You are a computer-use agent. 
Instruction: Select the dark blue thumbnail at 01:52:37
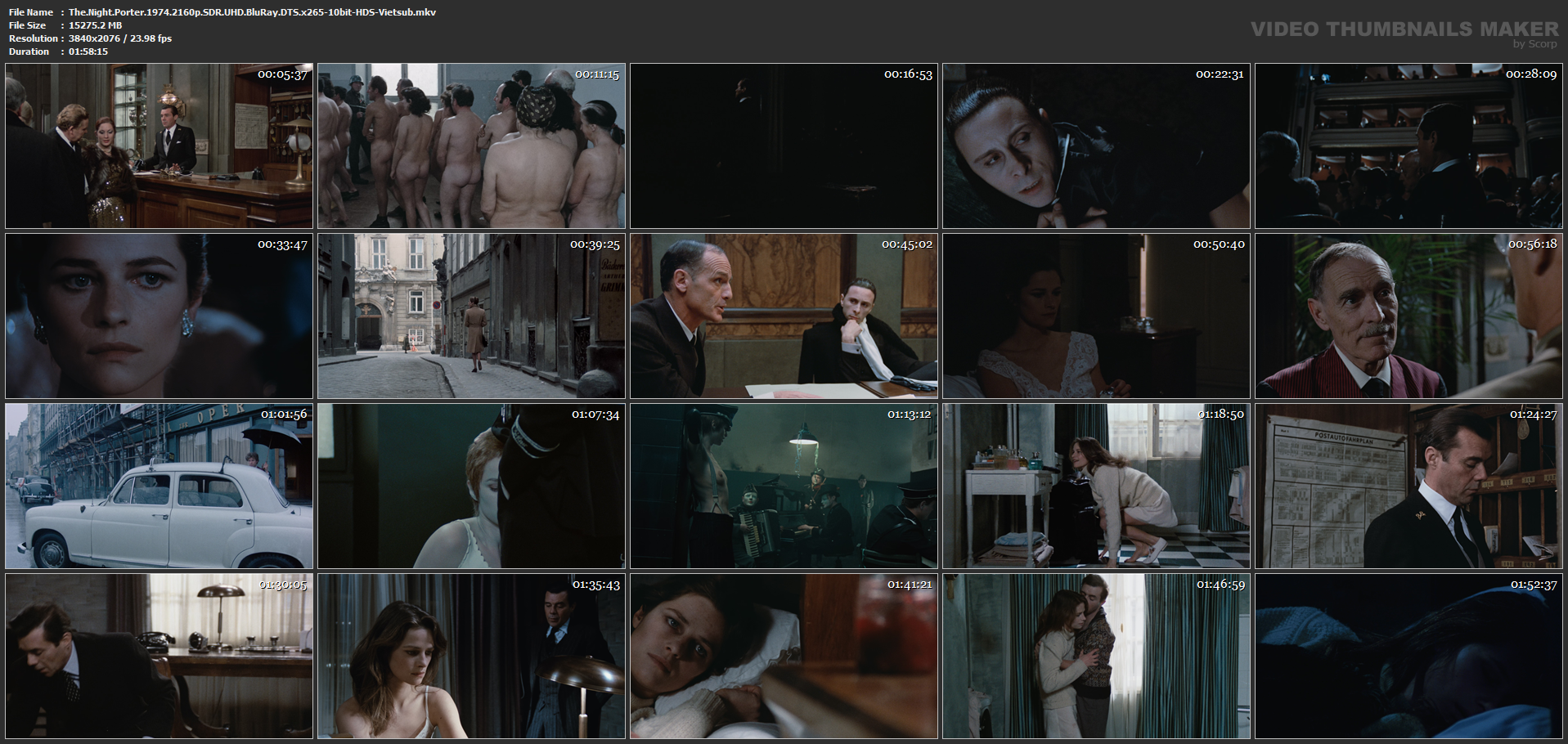(1409, 656)
